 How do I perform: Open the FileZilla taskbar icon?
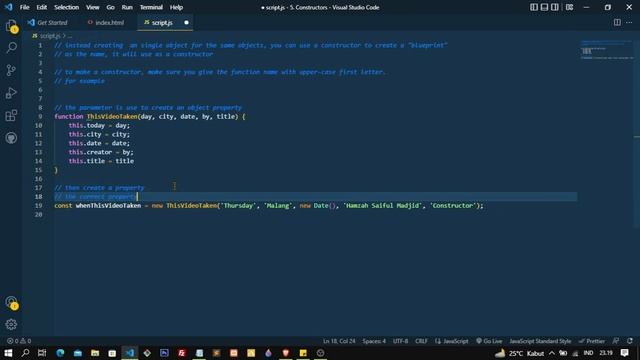click(182, 353)
